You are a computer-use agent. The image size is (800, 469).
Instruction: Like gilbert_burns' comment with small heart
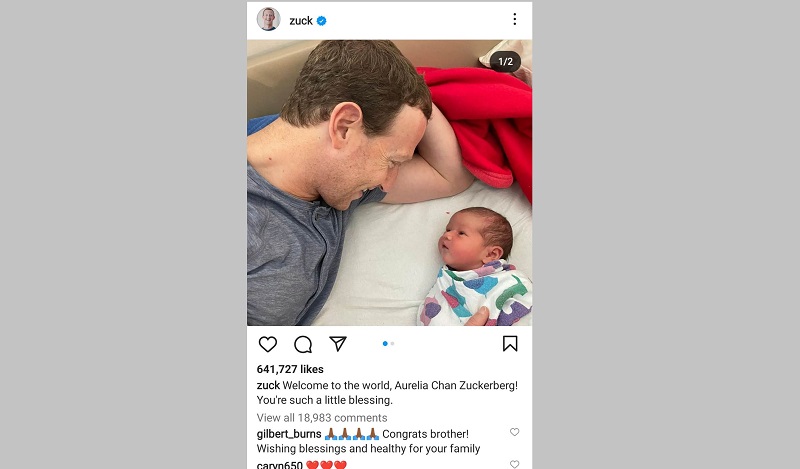click(514, 432)
